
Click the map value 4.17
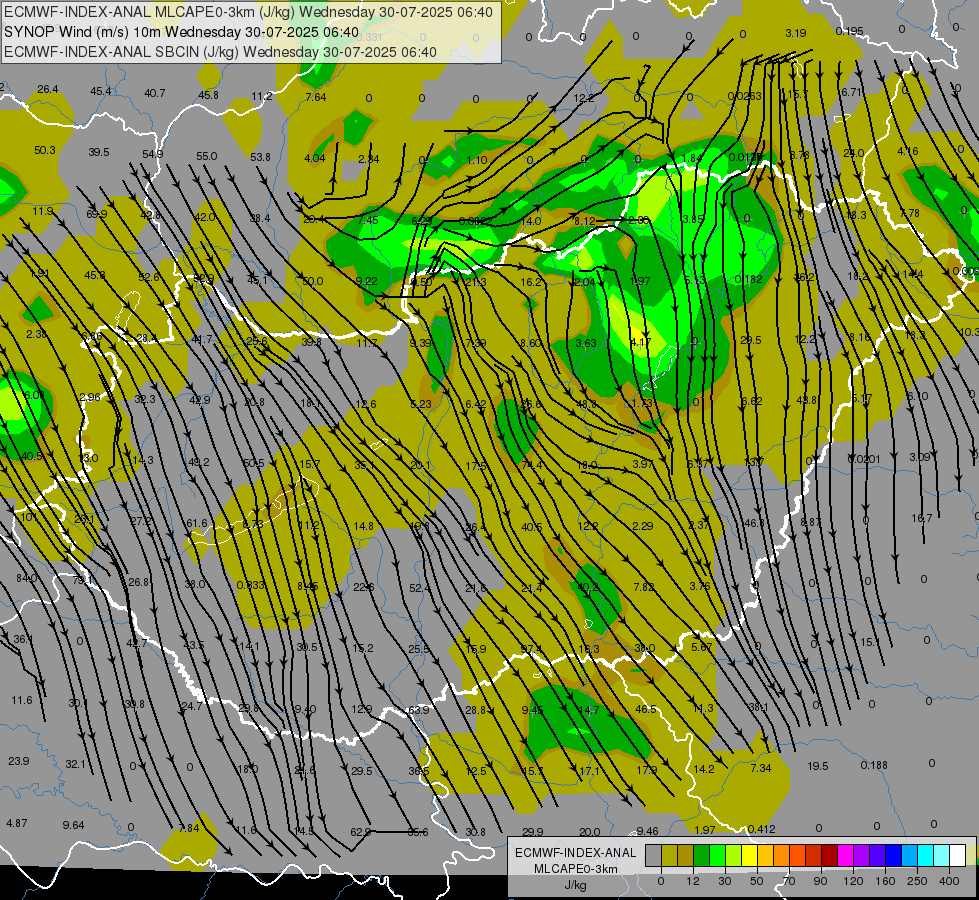(641, 342)
